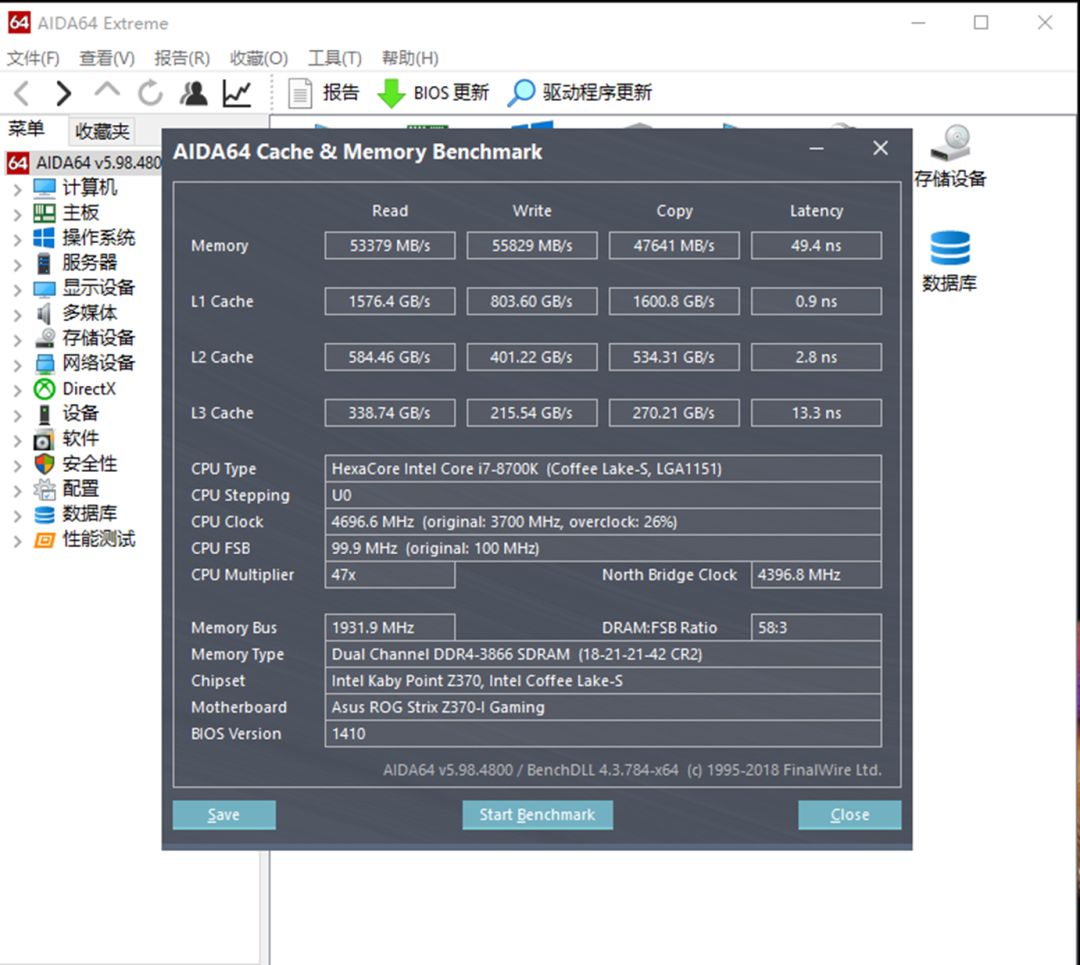
Task: Open the 收藏(O) menu
Action: pos(259,58)
